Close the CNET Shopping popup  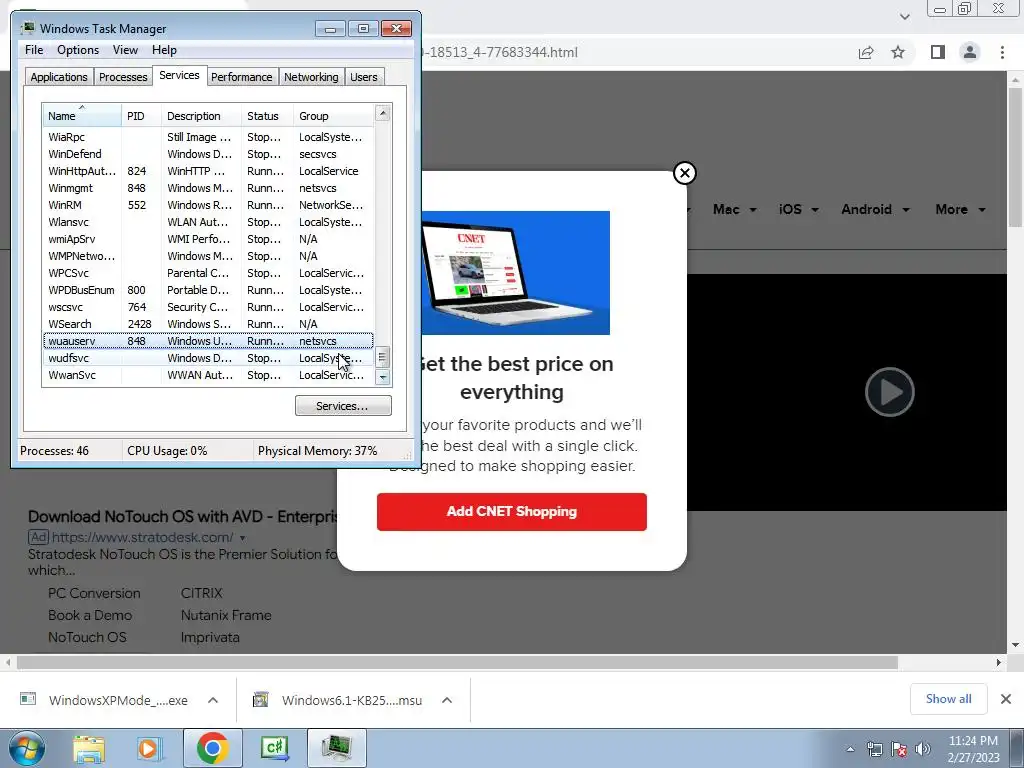click(684, 173)
